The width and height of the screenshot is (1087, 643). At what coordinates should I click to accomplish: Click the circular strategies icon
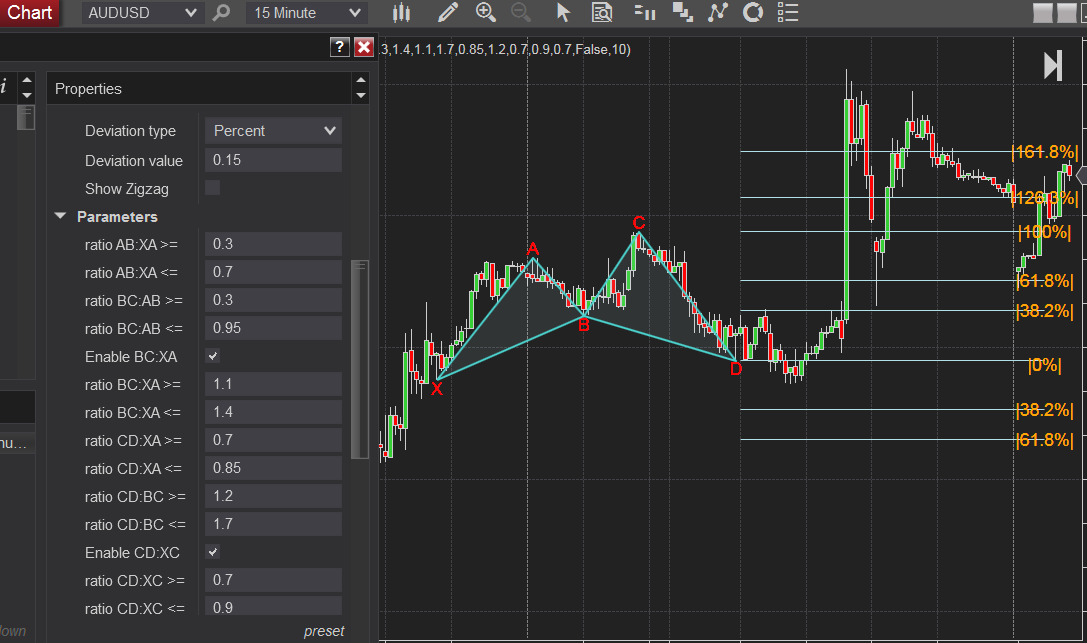(753, 12)
